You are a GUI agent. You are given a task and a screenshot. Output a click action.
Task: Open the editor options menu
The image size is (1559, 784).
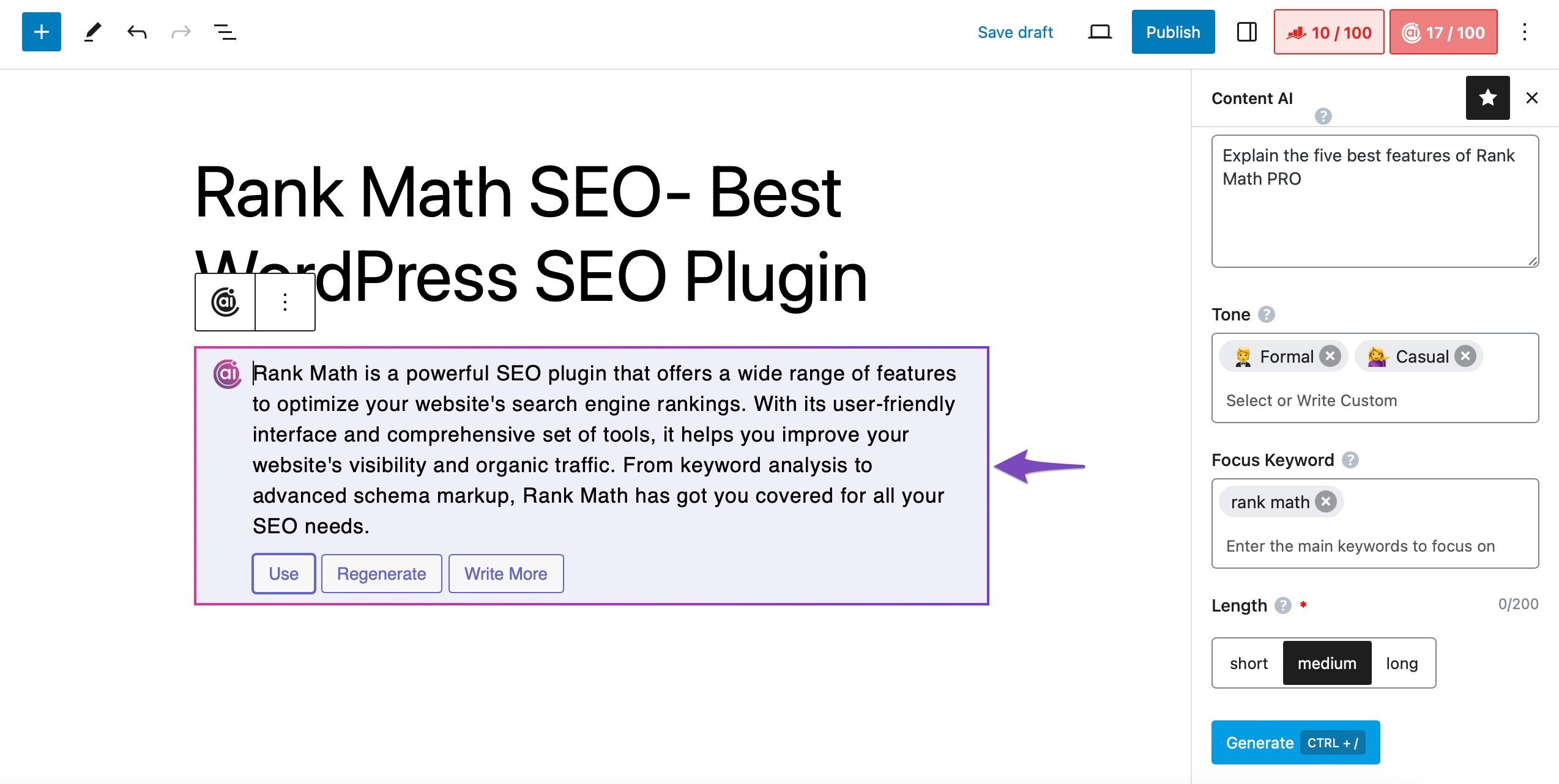[x=1523, y=32]
